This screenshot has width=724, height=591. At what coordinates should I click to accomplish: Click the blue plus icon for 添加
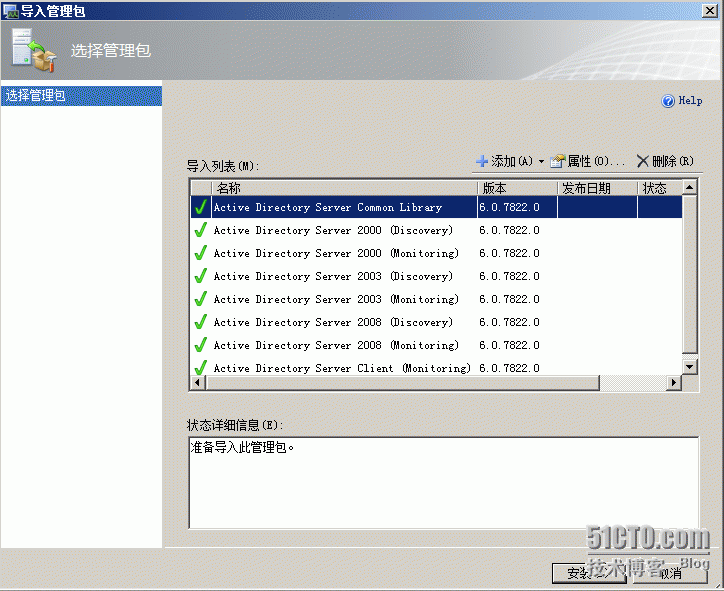pyautogui.click(x=482, y=161)
